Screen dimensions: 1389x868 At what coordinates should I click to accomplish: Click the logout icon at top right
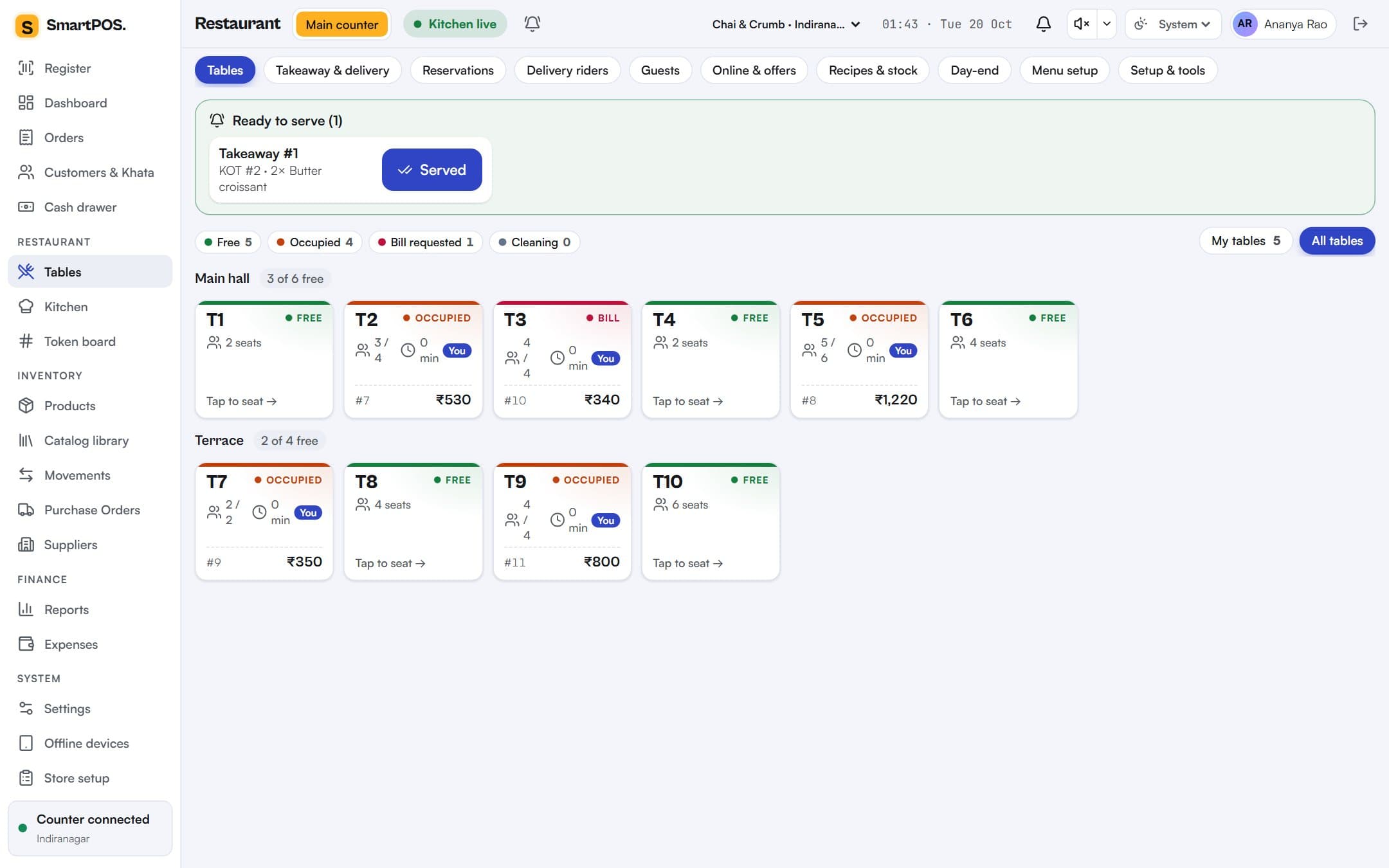[1360, 24]
